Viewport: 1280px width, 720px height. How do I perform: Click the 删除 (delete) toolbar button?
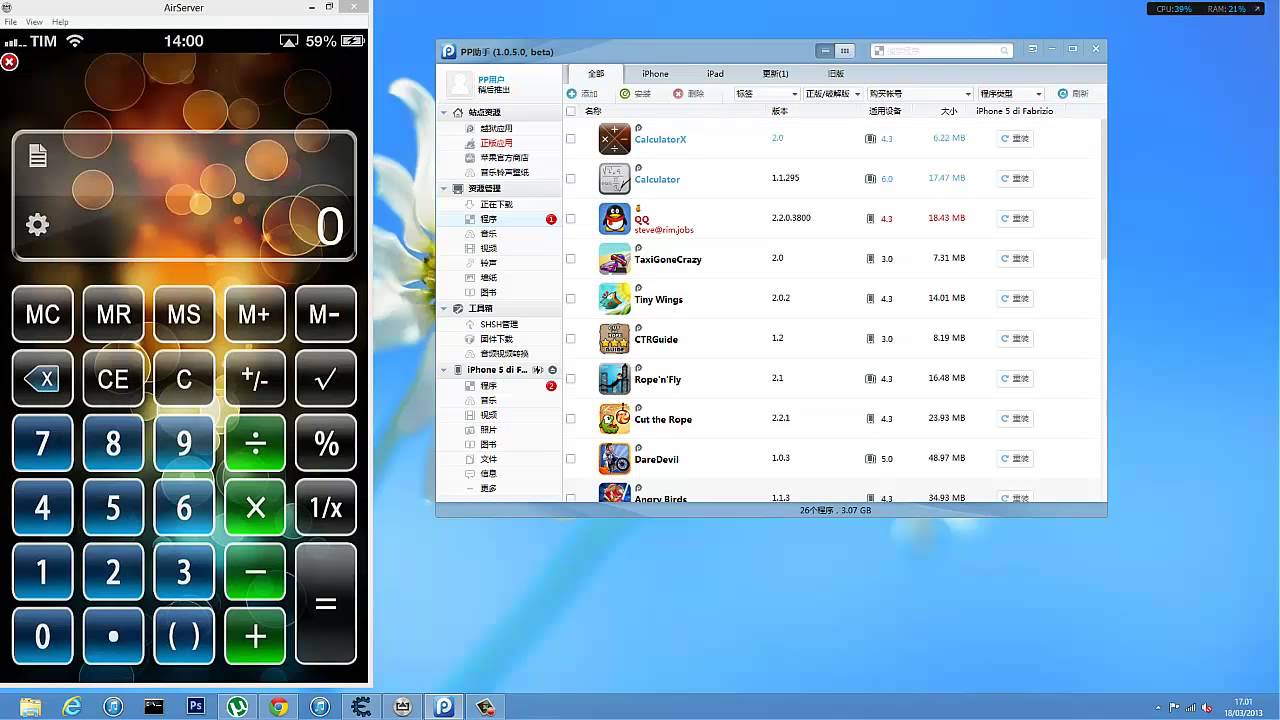pos(689,93)
